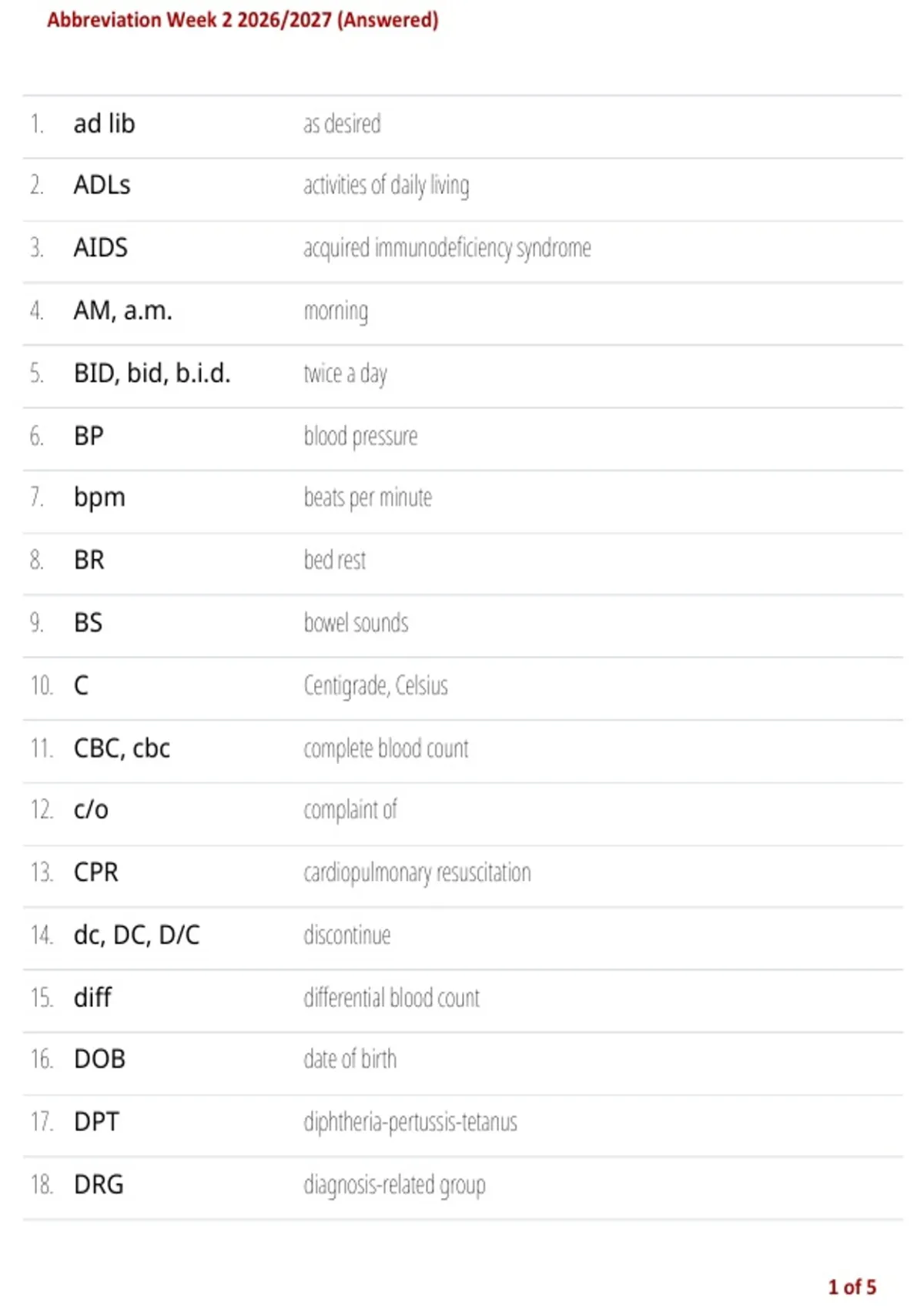The image size is (924, 1309).
Task: Click the 'bpm' abbreviation
Action: pos(99,498)
